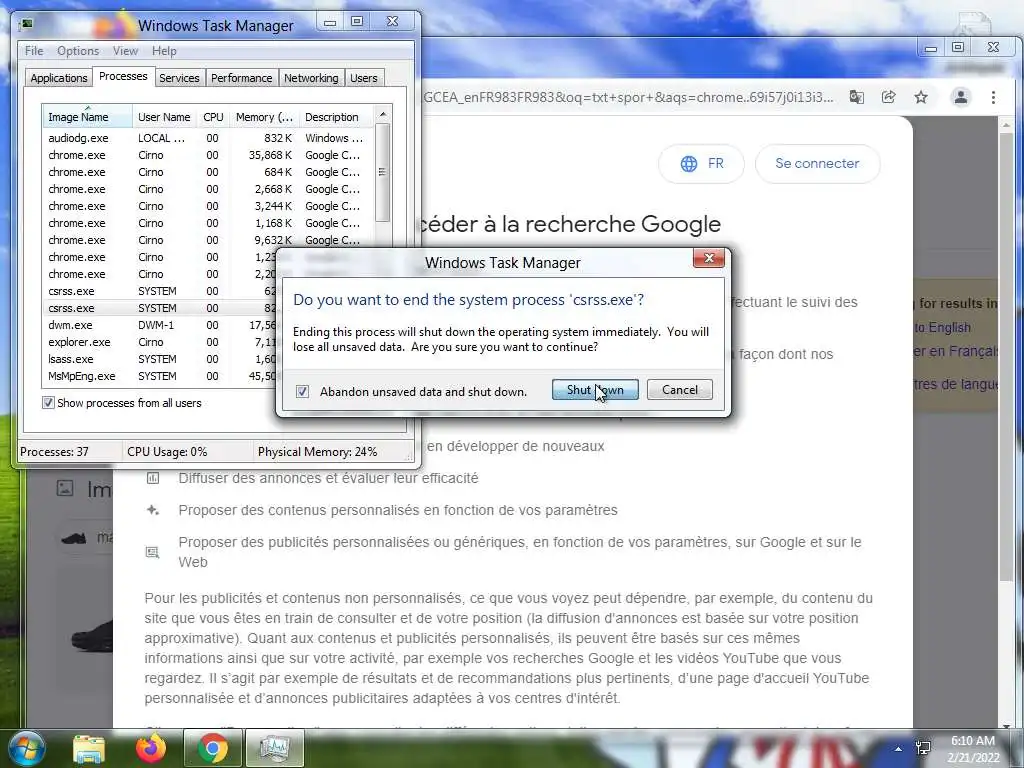Click the Chrome translate page icon

856,97
